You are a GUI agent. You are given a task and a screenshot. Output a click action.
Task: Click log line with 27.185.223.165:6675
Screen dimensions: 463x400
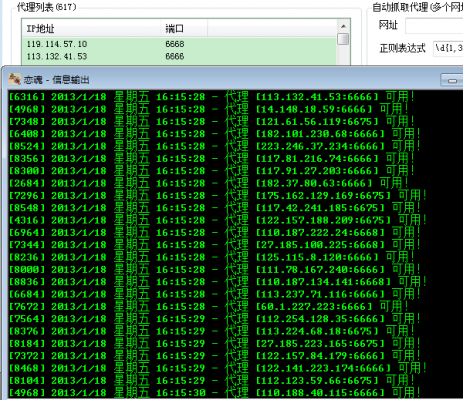[x=215, y=344]
